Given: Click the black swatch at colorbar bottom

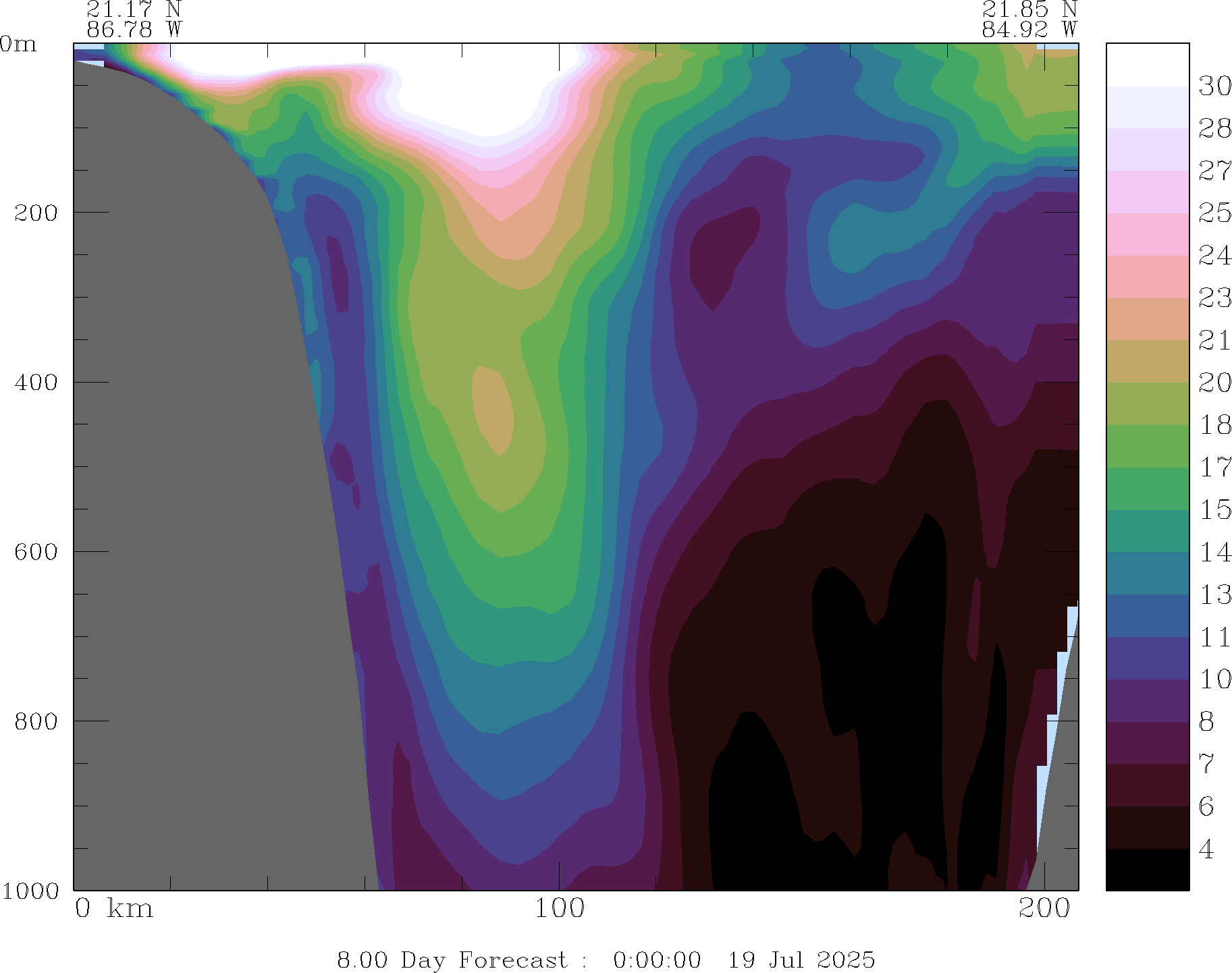Looking at the screenshot, I should coord(1147,869).
